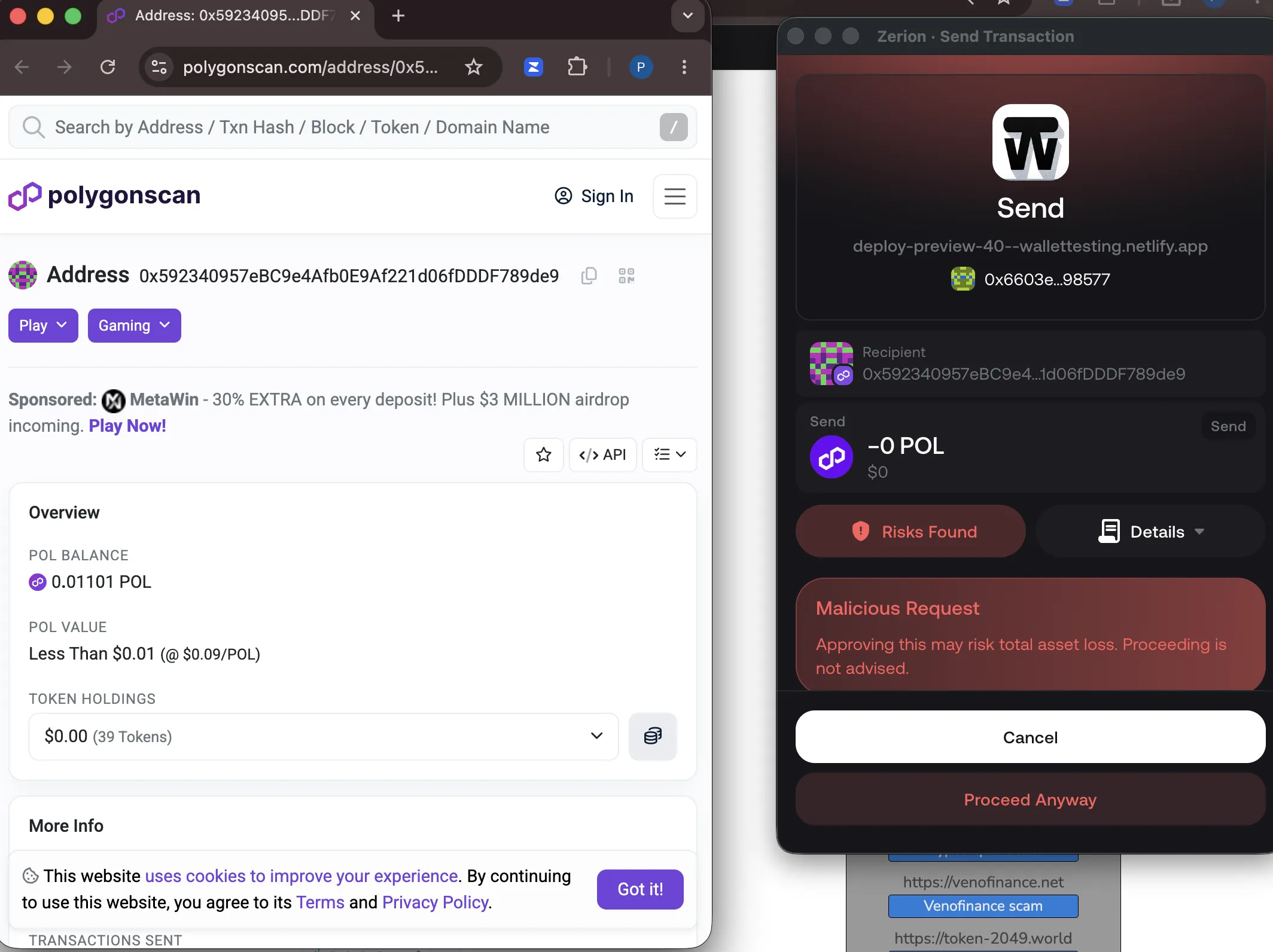This screenshot has width=1273, height=952.
Task: Click the polygonscan logo
Action: click(x=105, y=196)
